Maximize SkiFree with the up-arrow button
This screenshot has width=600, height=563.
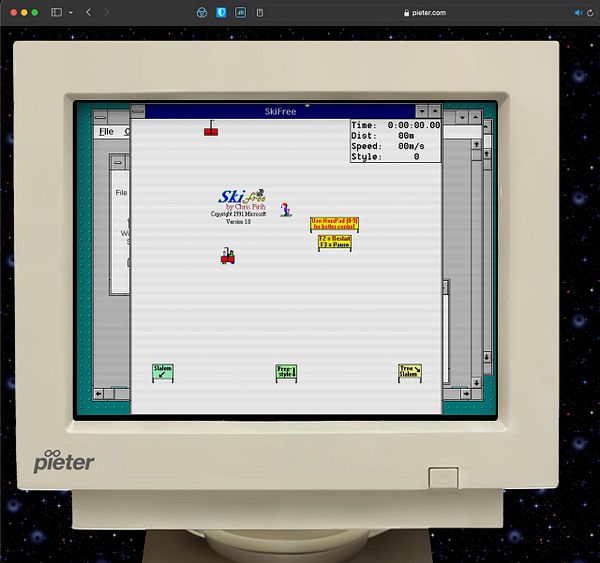tap(435, 111)
